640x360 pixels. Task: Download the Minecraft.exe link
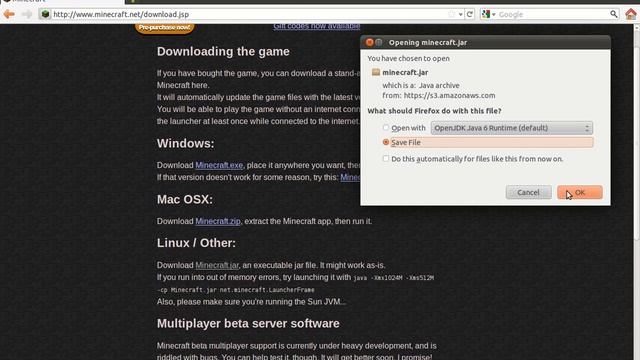click(x=219, y=165)
